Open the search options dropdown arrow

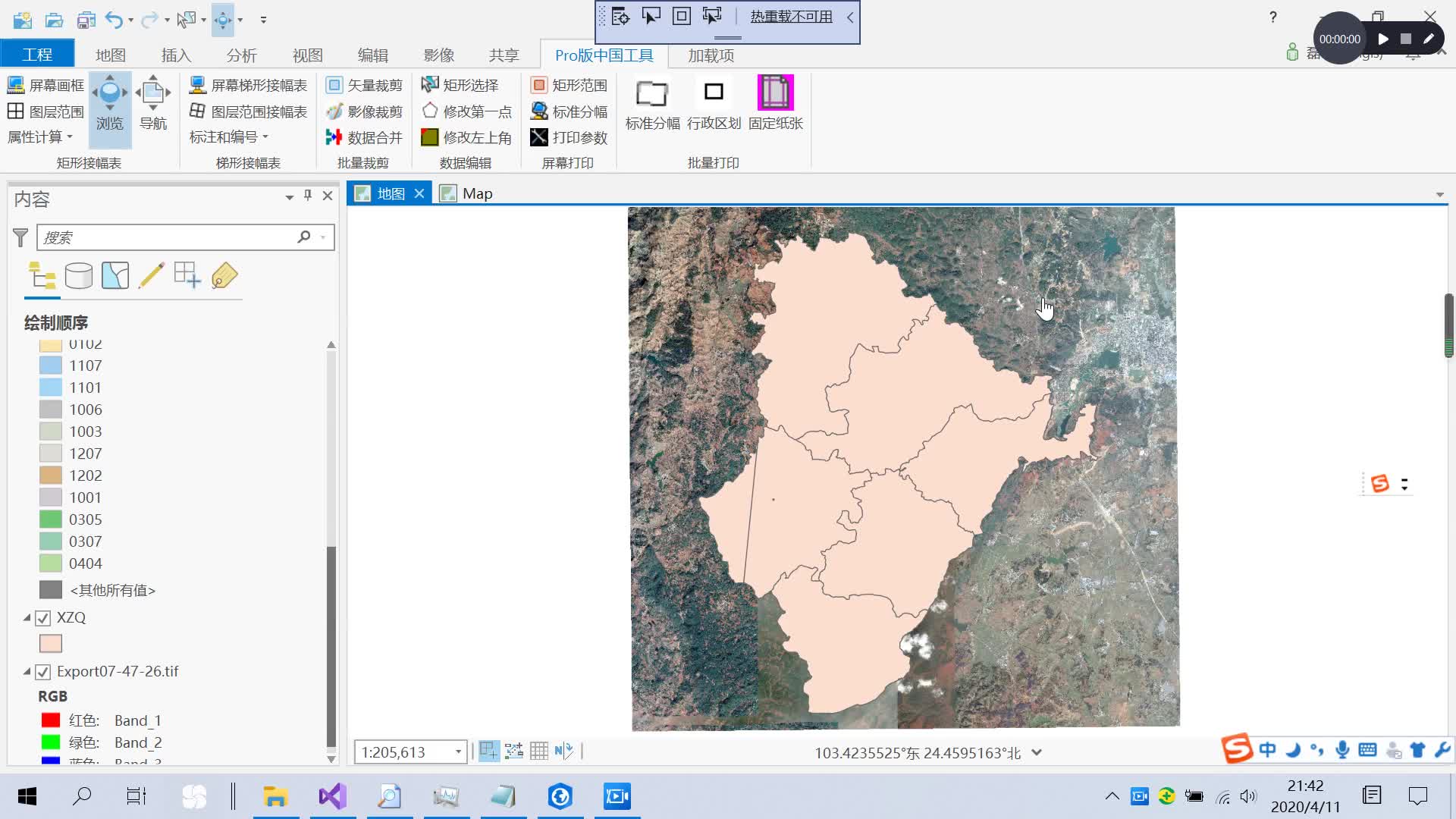coord(323,237)
